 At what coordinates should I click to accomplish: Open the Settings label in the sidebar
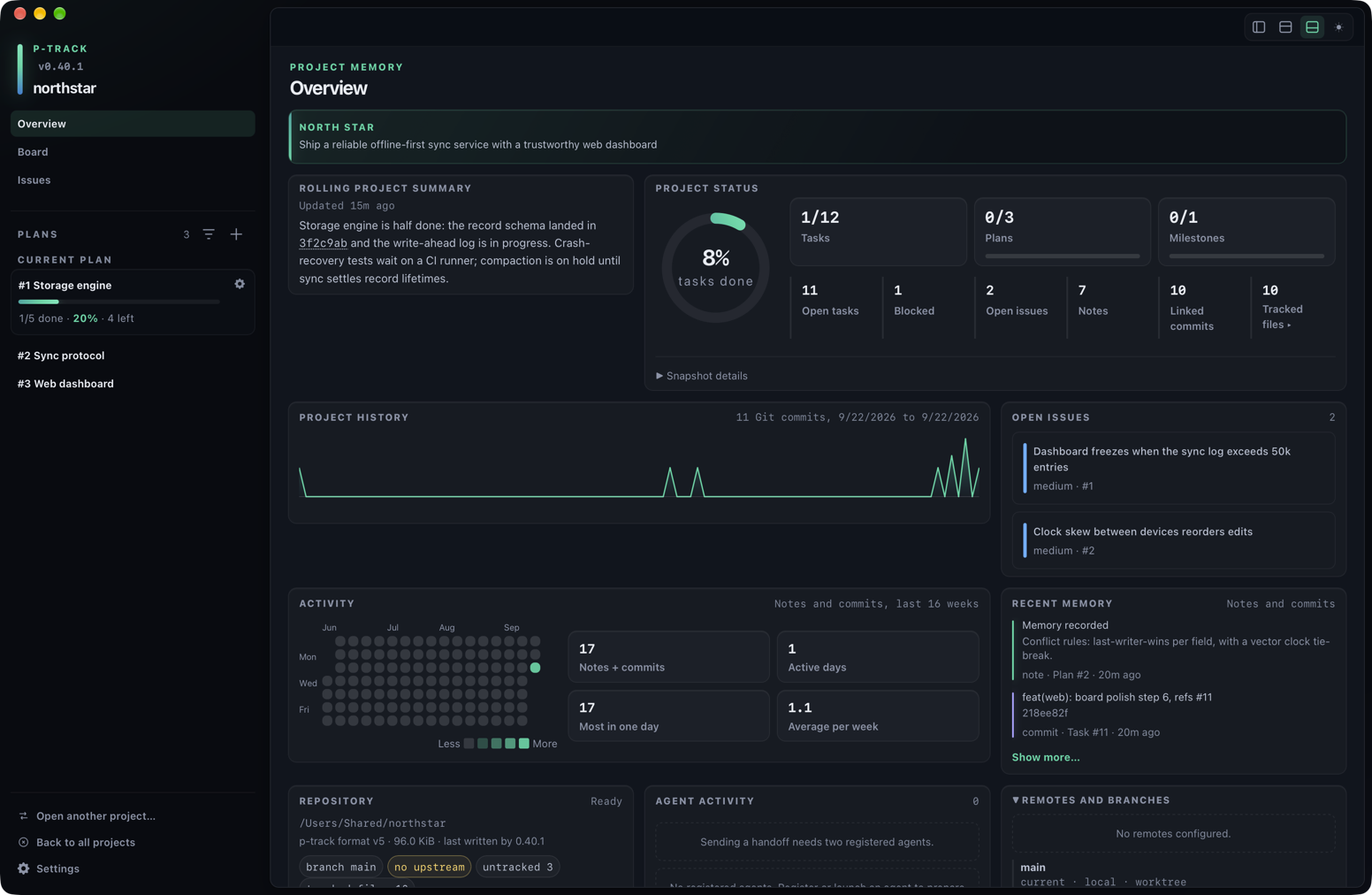pyautogui.click(x=57, y=869)
